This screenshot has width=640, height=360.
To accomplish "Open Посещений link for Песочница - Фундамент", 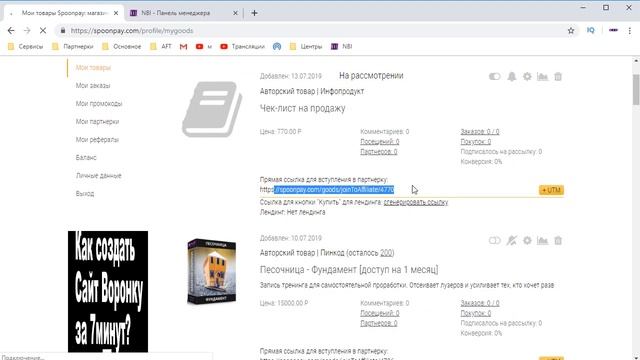I will pyautogui.click(x=380, y=313).
